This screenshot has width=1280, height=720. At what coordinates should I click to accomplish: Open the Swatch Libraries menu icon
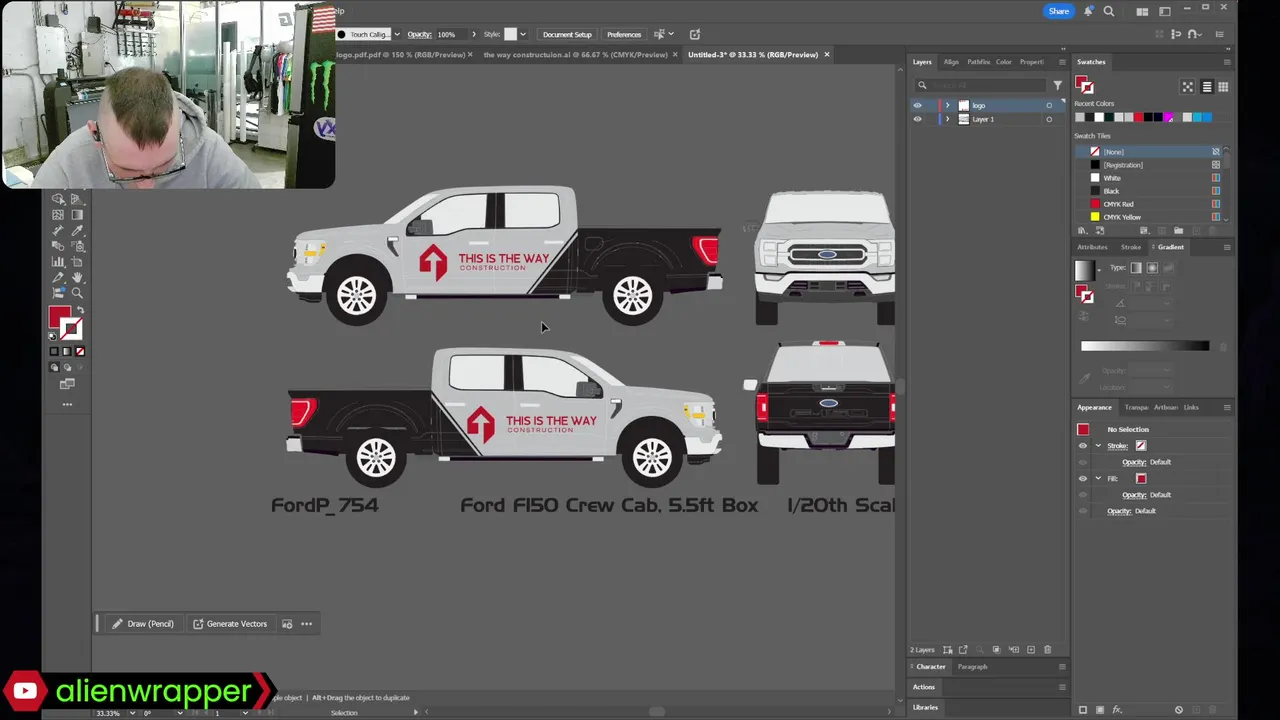1082,231
